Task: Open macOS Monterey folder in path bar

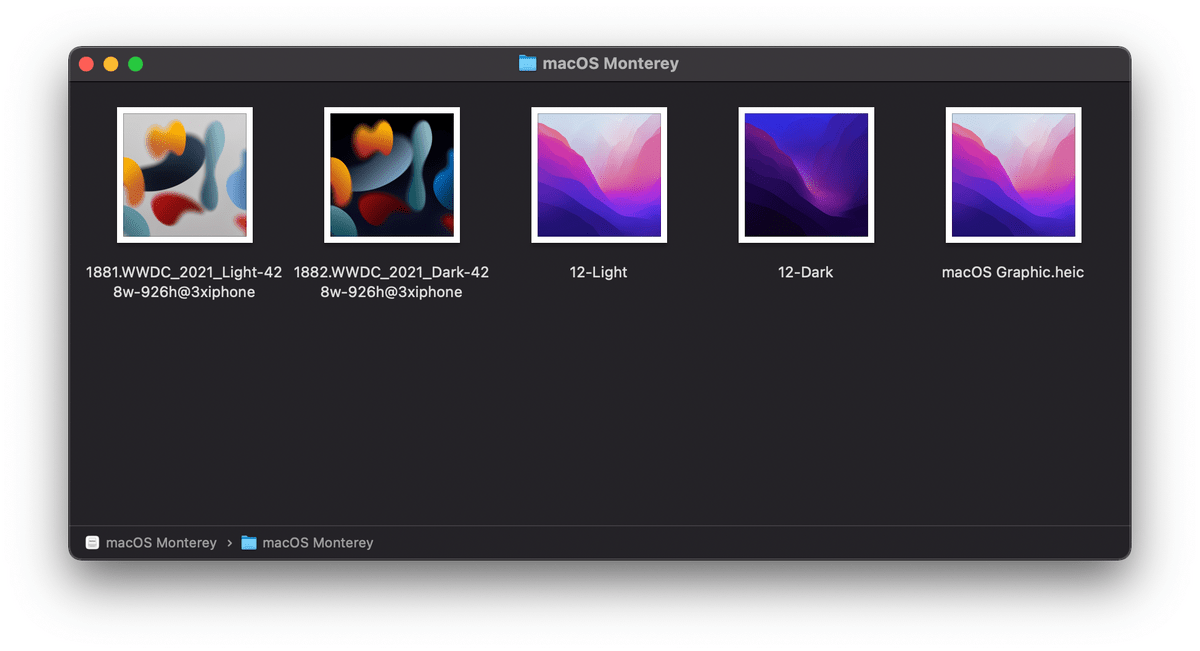Action: point(318,543)
